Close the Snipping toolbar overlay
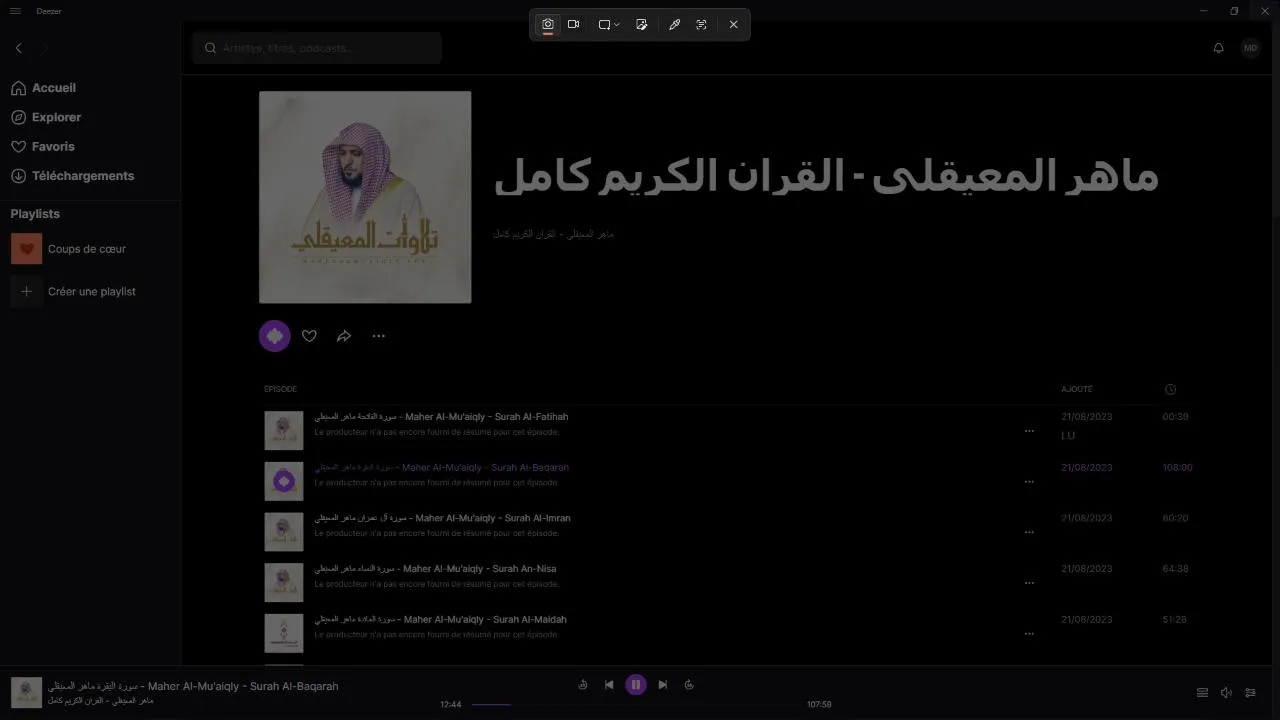 [x=734, y=24]
